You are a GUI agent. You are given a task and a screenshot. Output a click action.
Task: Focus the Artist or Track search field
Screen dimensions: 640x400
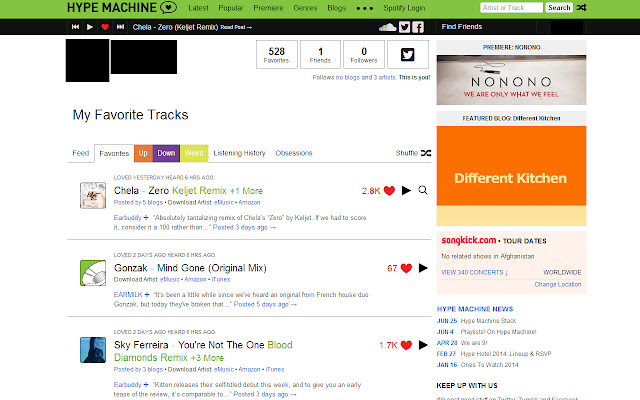511,7
